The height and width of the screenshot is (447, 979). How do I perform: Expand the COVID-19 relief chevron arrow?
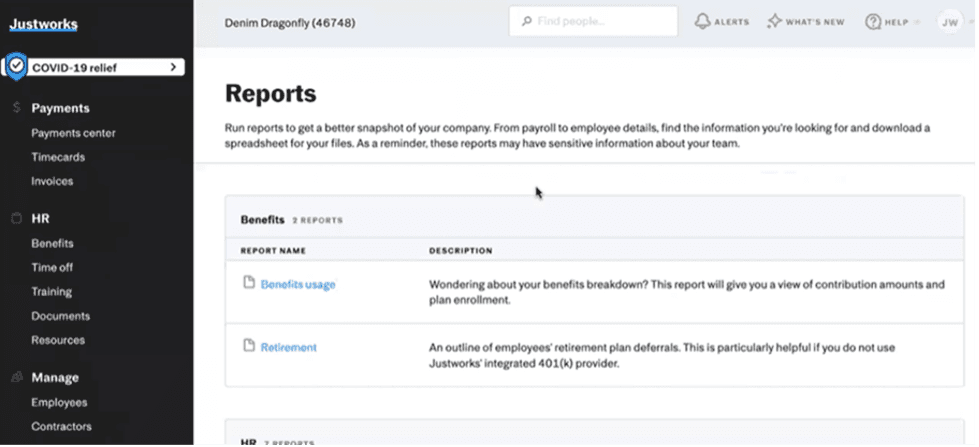(x=173, y=67)
